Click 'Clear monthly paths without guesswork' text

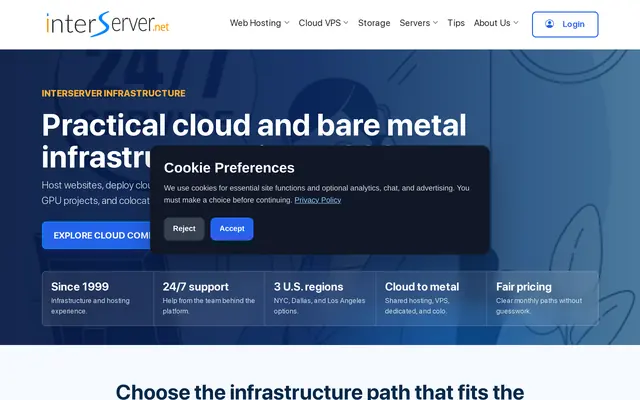(x=539, y=306)
